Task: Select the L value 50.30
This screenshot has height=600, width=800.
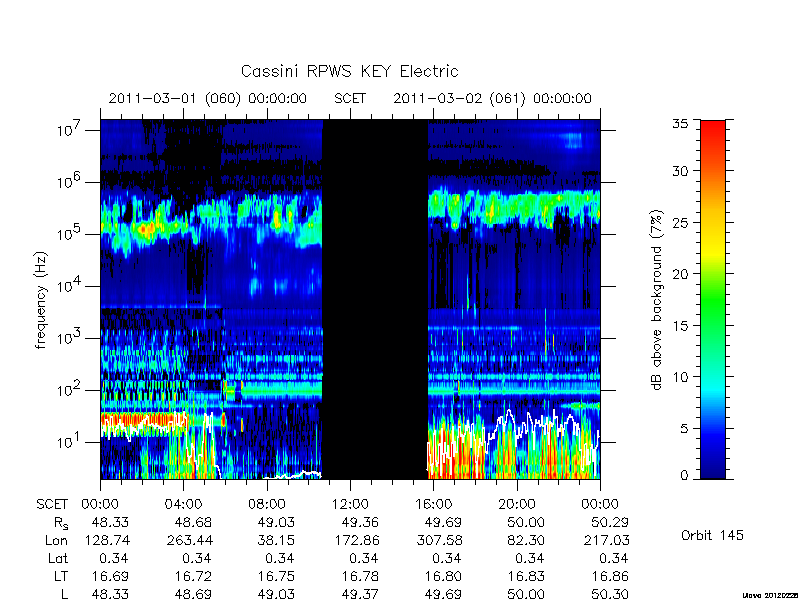Action: (x=610, y=594)
